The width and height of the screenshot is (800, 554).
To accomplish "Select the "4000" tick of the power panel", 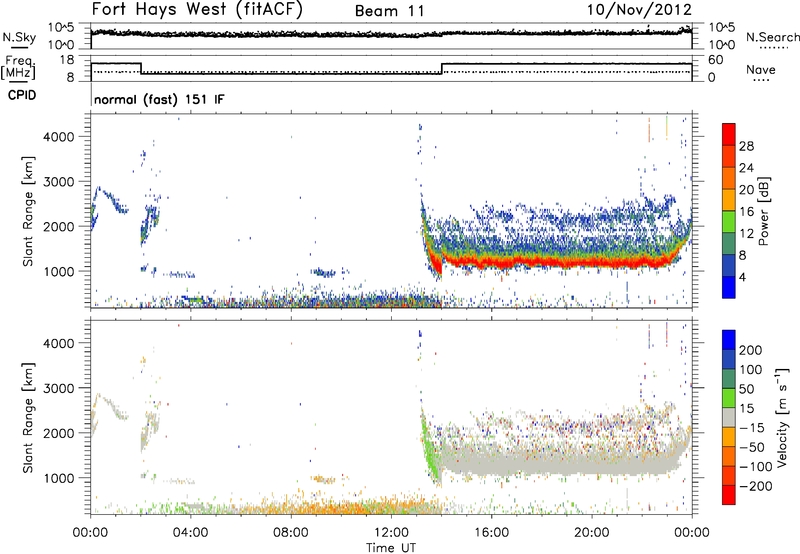I will coord(58,137).
